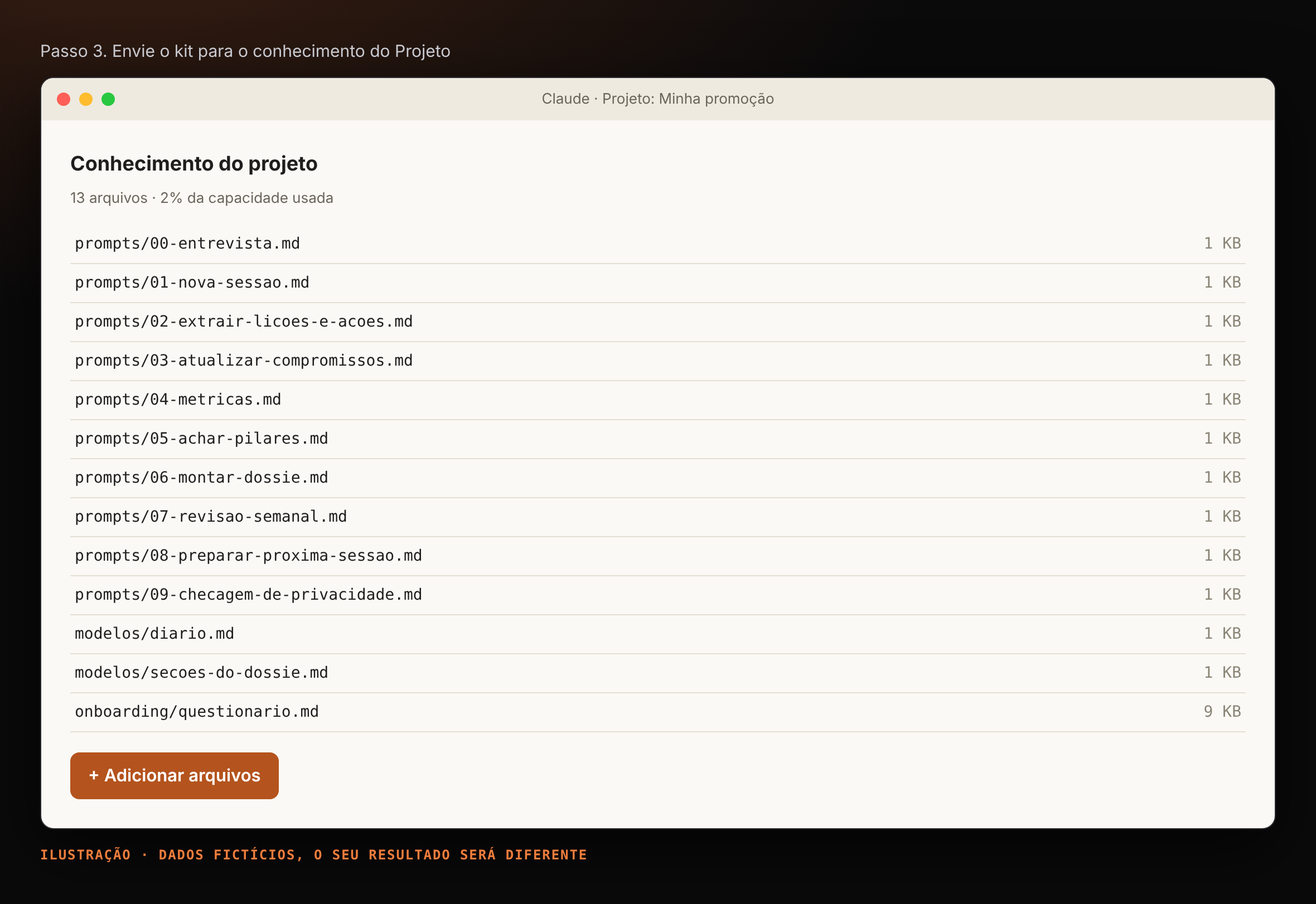Viewport: 1316px width, 904px height.
Task: Minimize the window with the yellow button
Action: click(85, 99)
